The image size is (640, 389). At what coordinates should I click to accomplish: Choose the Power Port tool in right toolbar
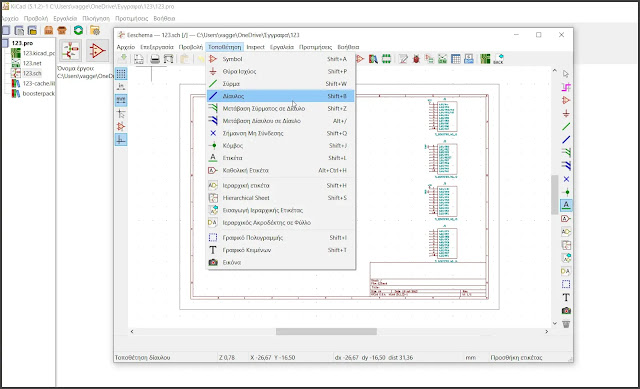click(566, 113)
